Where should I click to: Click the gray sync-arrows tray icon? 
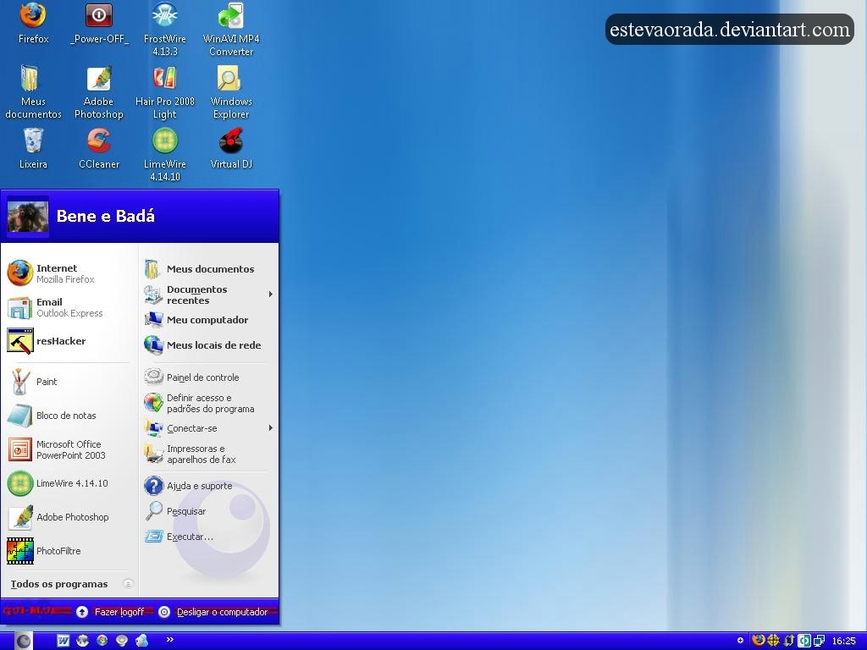click(x=789, y=641)
